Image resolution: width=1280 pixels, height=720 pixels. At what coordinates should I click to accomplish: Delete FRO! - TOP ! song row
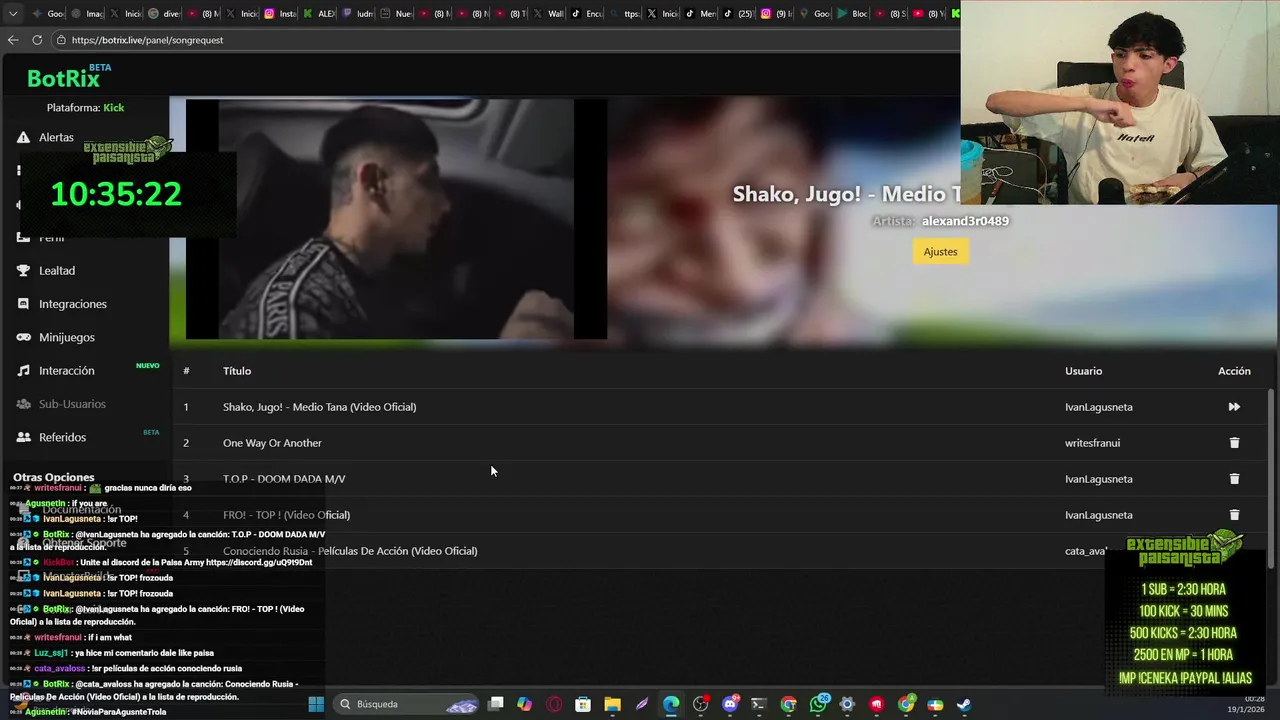point(1234,515)
